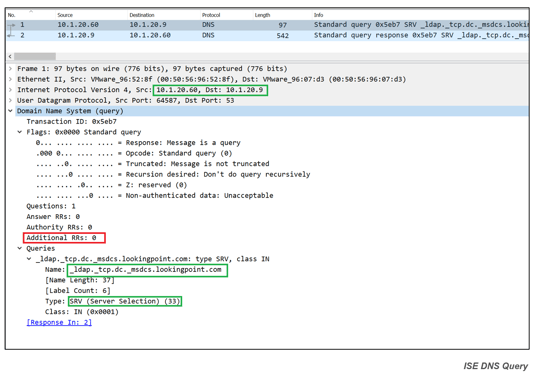Select Response: Message is a query line
Viewport: 535px width, 373px height.
pyautogui.click(x=138, y=143)
